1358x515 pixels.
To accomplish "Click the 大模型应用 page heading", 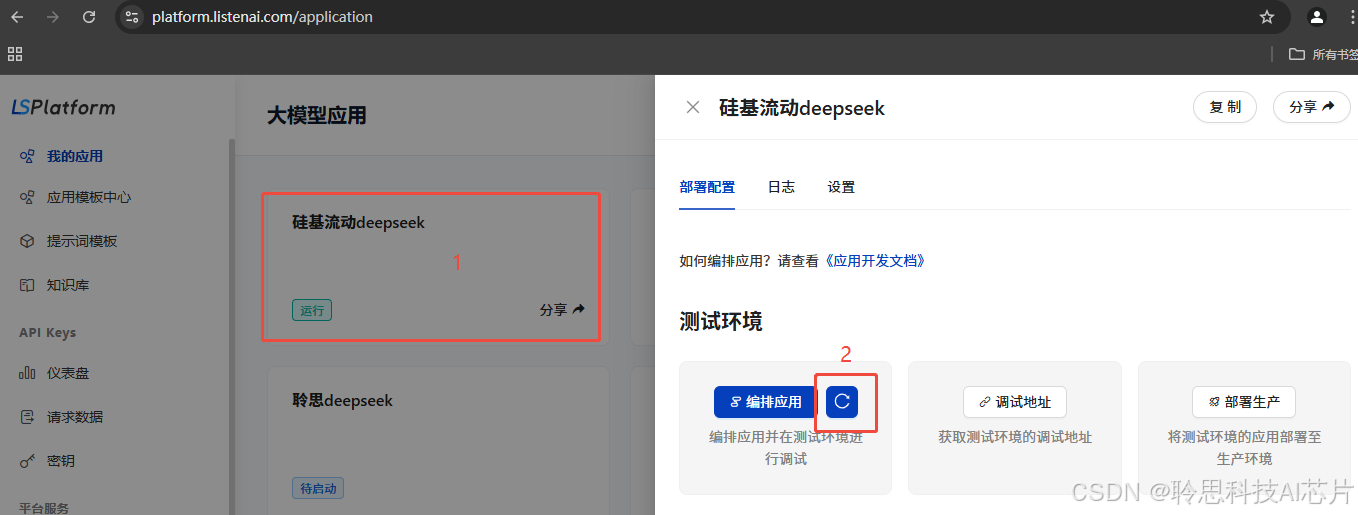I will click(317, 115).
